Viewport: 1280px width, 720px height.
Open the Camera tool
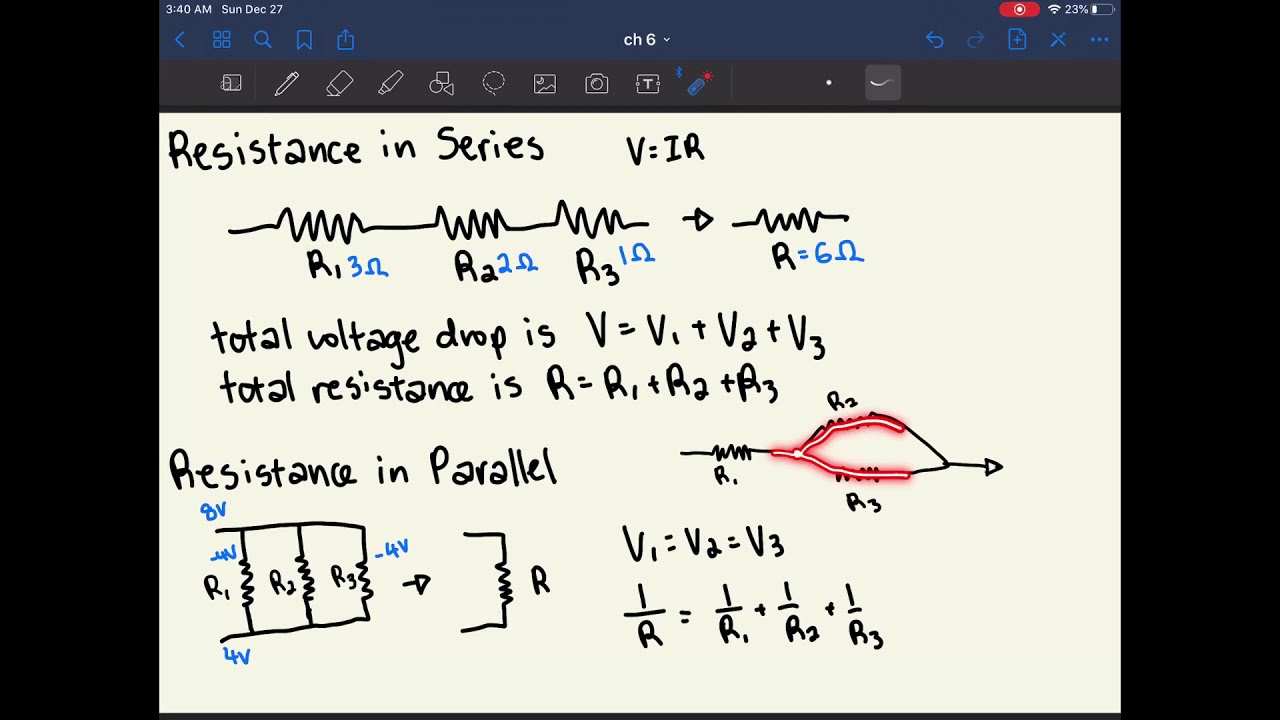point(597,84)
